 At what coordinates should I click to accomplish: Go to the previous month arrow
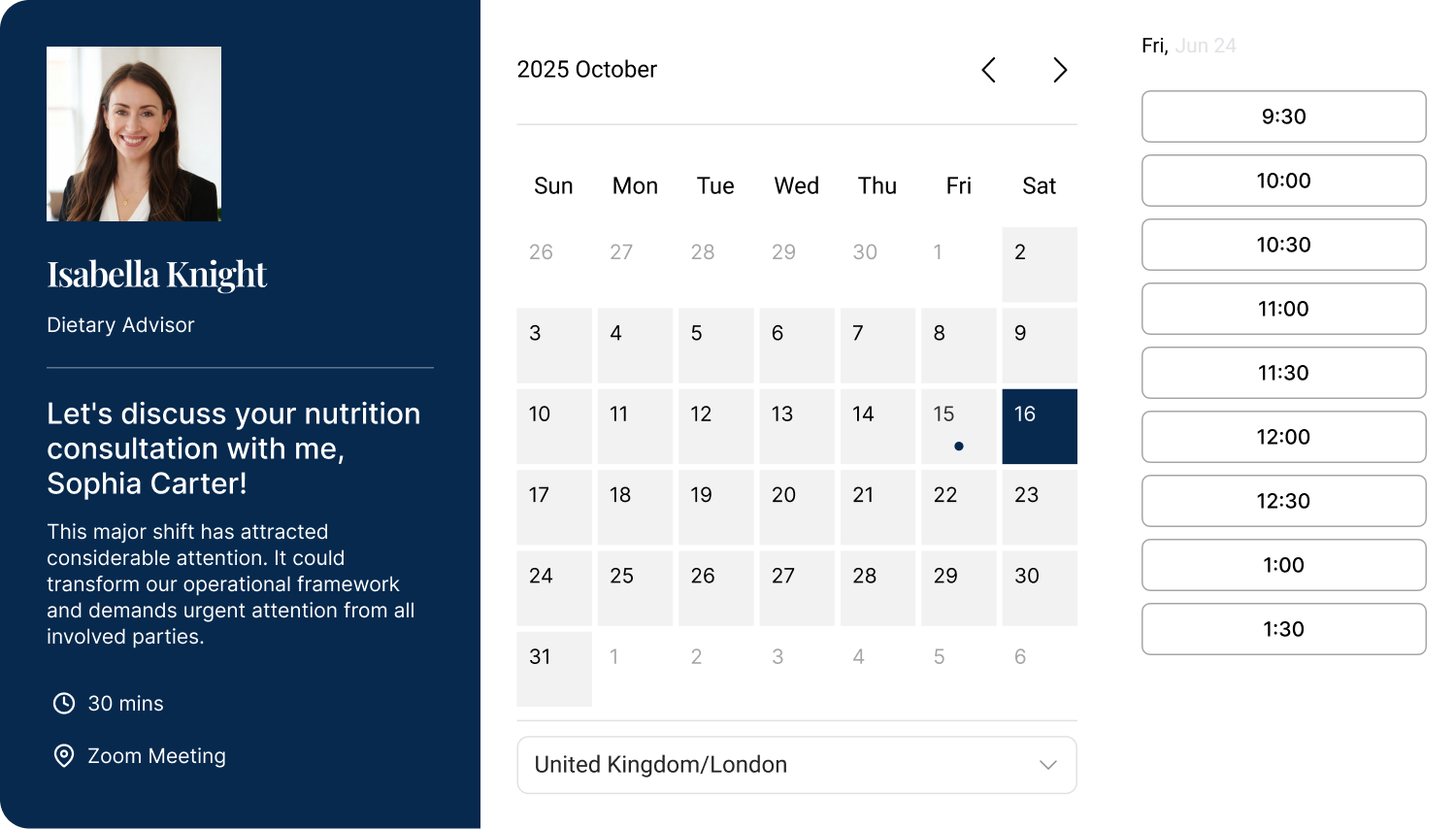click(988, 70)
